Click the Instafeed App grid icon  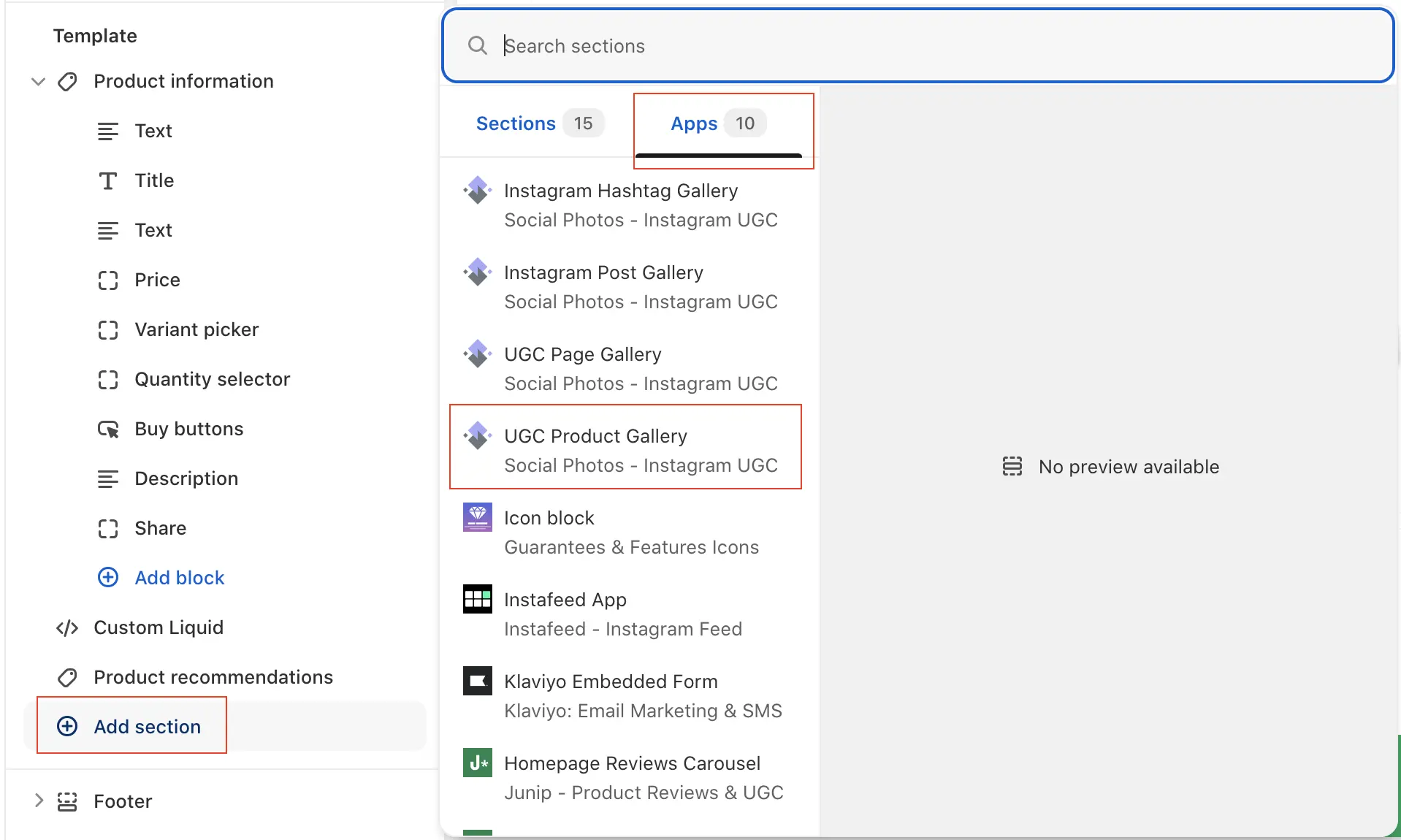(478, 600)
